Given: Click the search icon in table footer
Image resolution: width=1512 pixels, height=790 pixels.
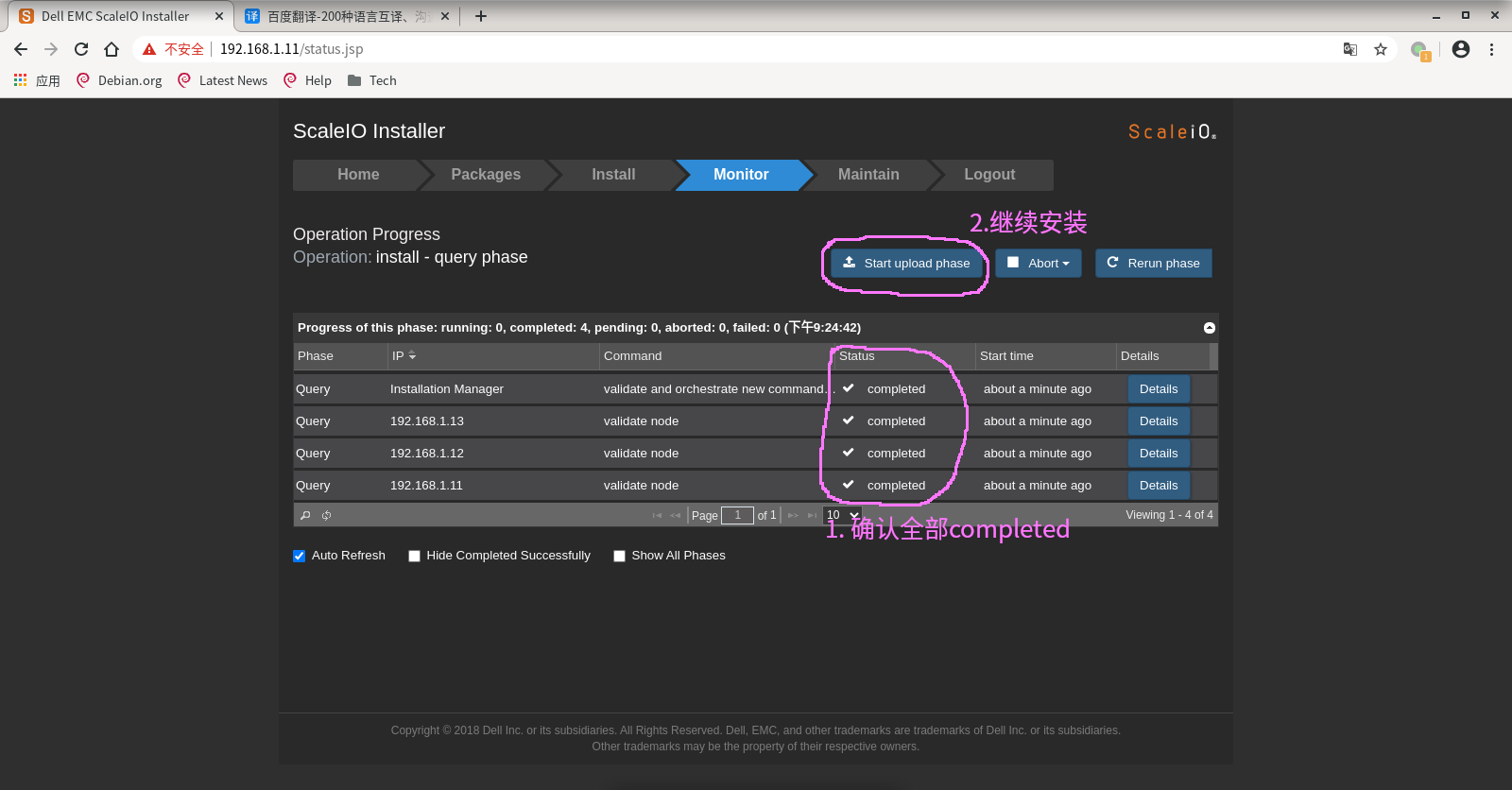Looking at the screenshot, I should coord(305,515).
